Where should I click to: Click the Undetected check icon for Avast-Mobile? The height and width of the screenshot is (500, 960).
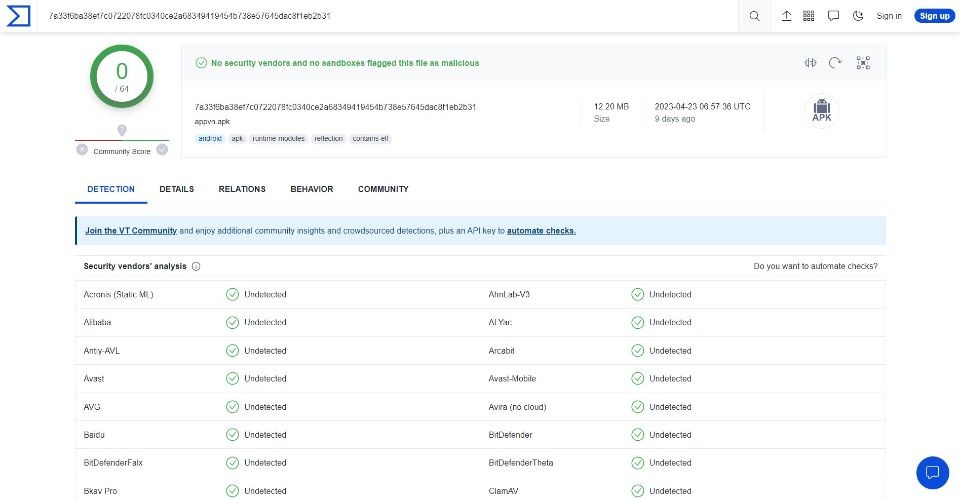pos(637,379)
